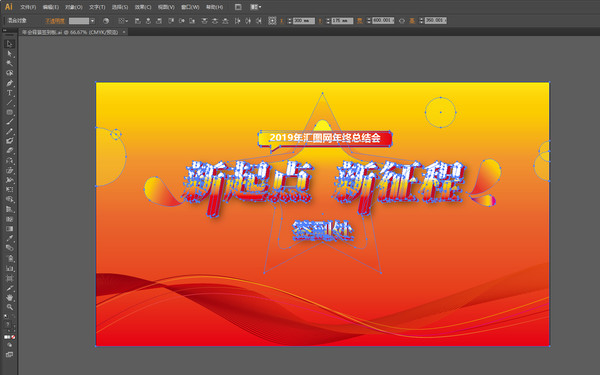Select the Paintbrush tool
Image resolution: width=600 pixels, height=375 pixels.
(x=10, y=122)
